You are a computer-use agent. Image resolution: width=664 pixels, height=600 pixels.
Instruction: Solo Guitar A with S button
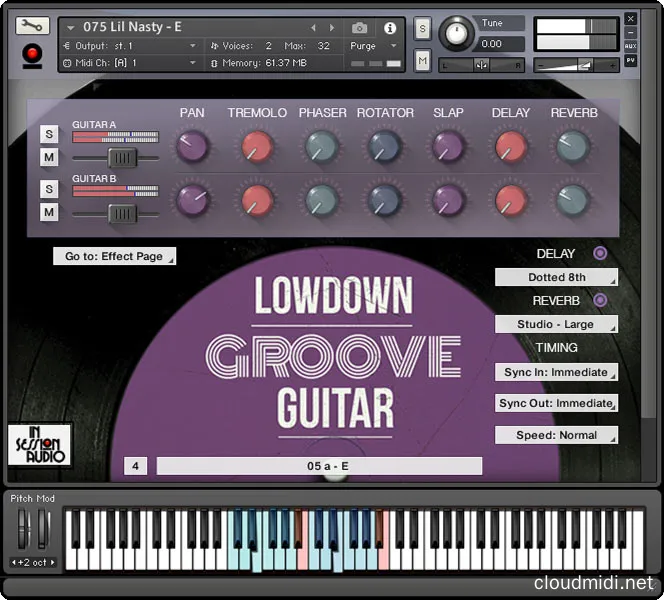click(48, 134)
